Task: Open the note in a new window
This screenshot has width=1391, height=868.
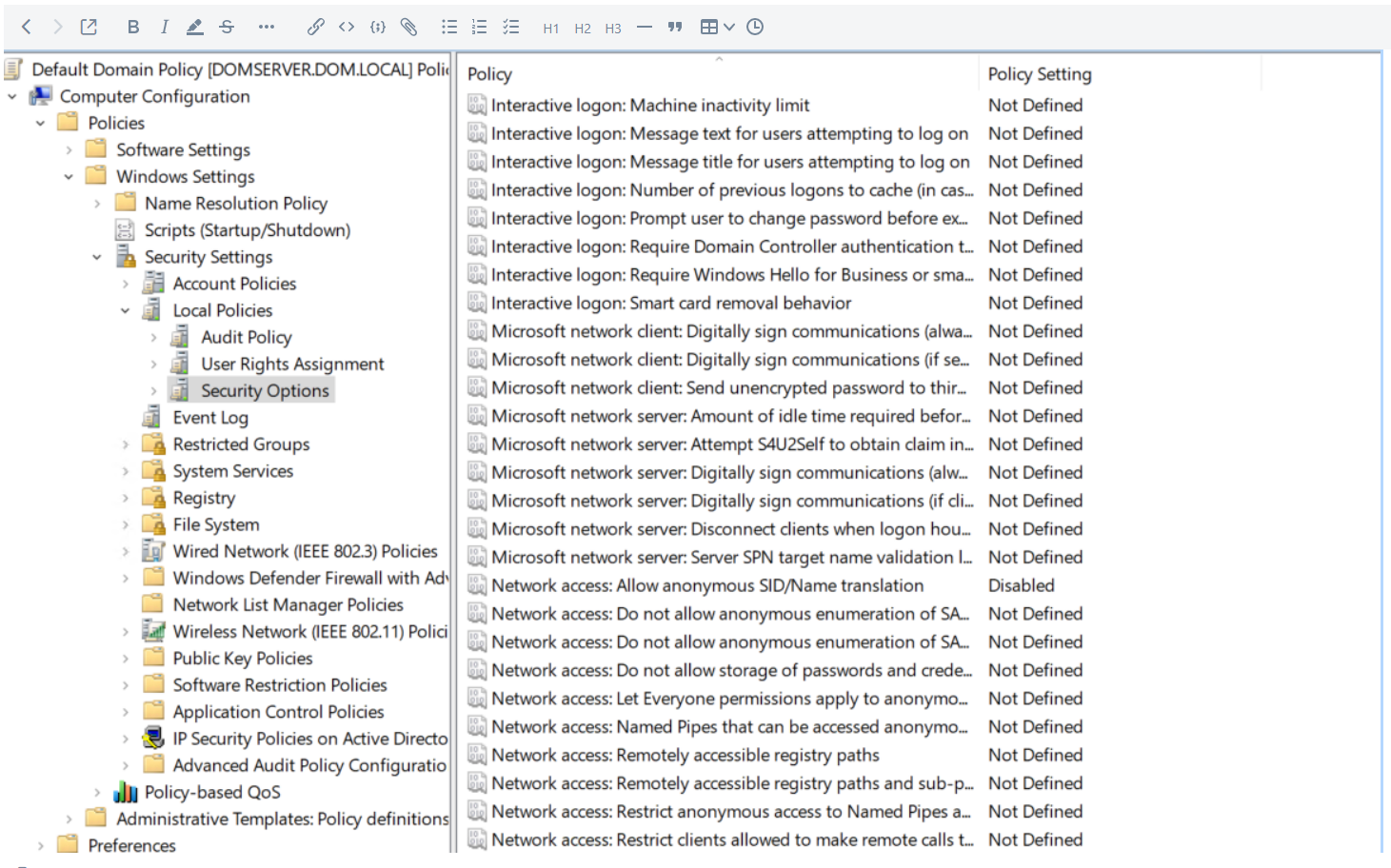Action: point(89,27)
